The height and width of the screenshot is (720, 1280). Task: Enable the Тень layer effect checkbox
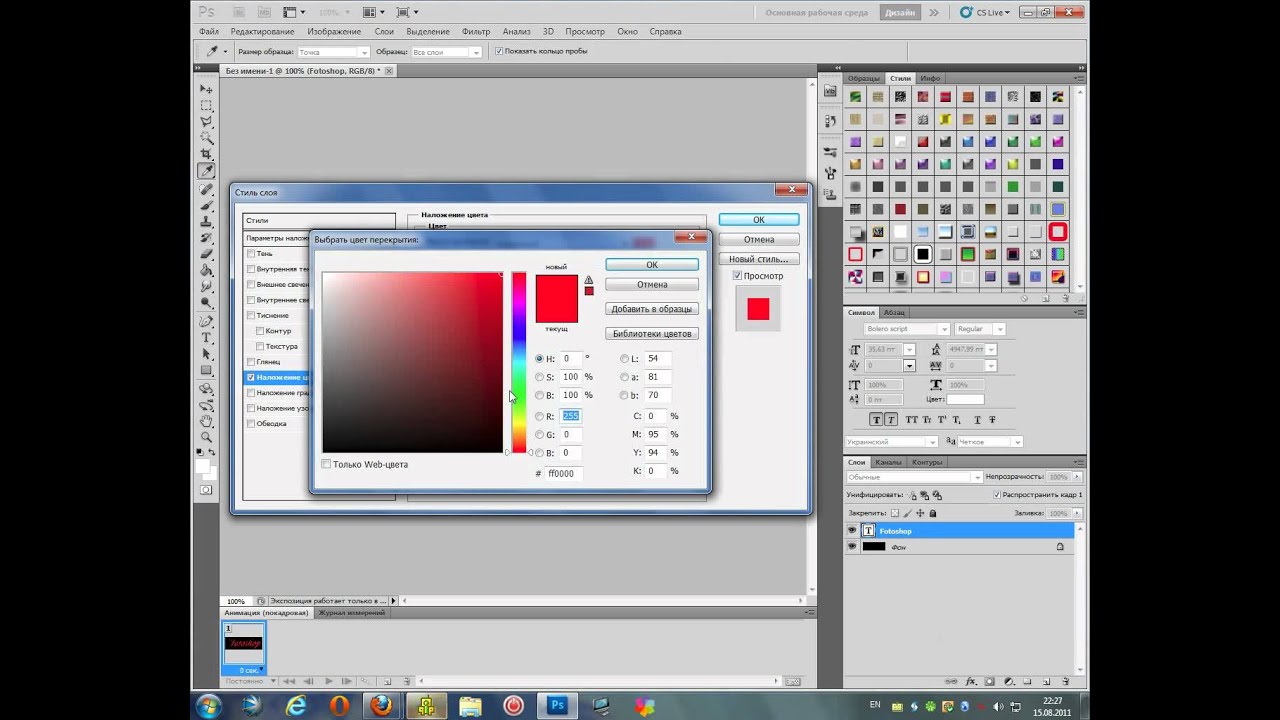point(251,254)
